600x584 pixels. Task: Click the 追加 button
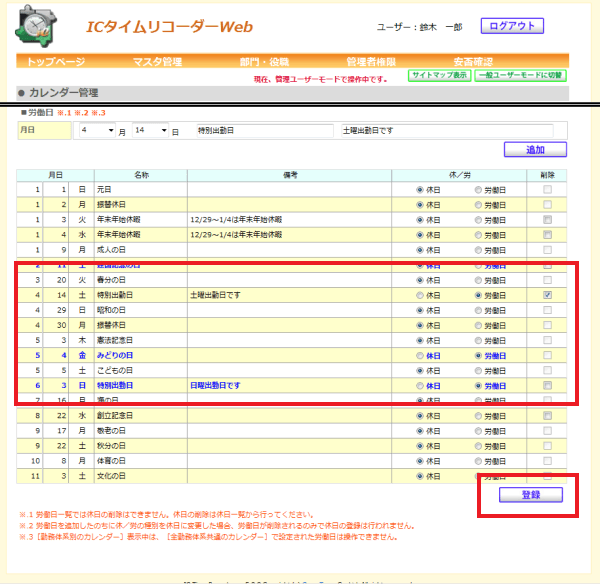[535, 150]
